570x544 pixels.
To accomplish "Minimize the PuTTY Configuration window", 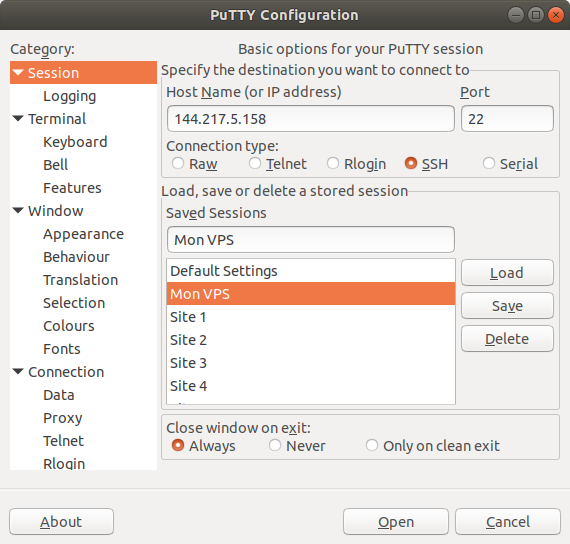I will coord(515,15).
